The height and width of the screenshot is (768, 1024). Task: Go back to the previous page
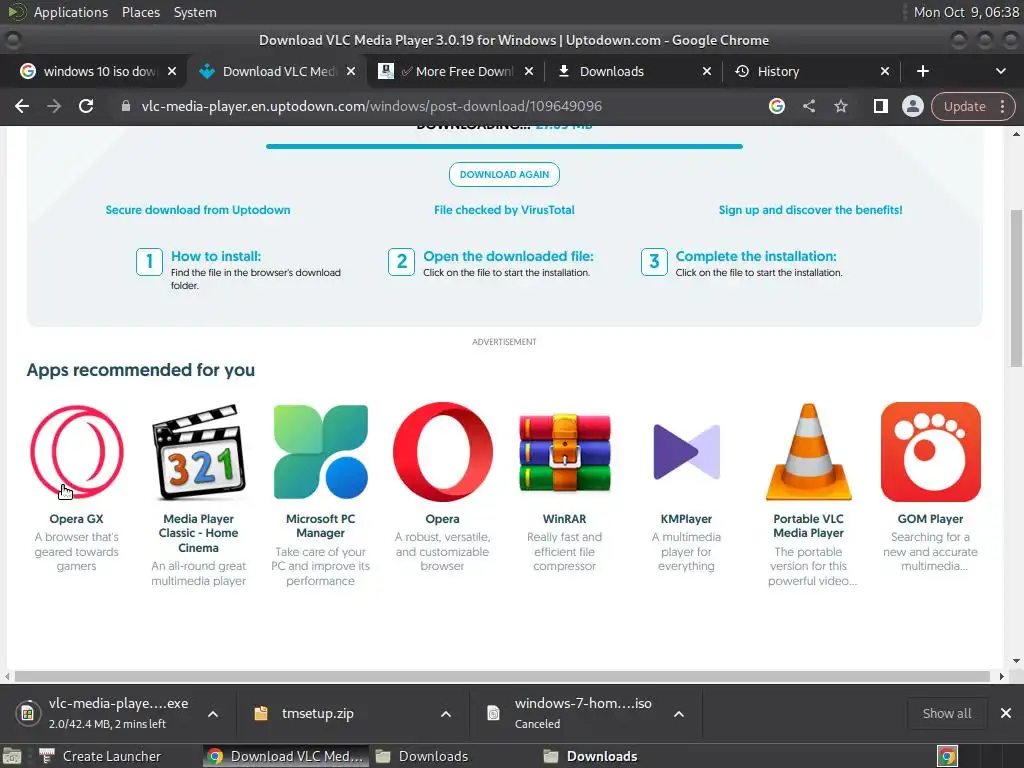[22, 106]
